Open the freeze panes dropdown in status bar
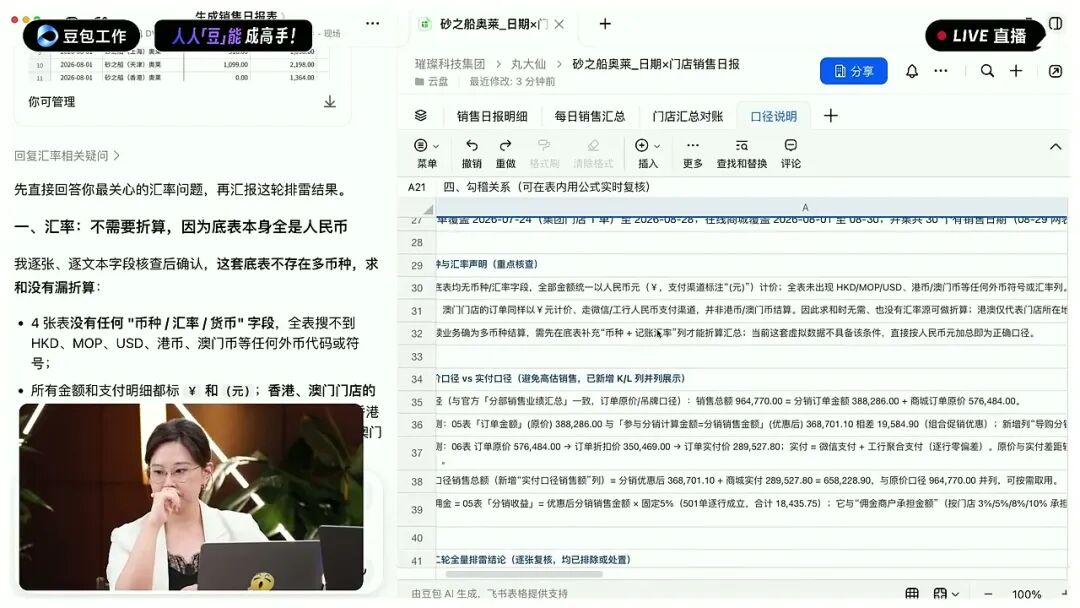Viewport: 1080px width, 608px height. coord(946,594)
